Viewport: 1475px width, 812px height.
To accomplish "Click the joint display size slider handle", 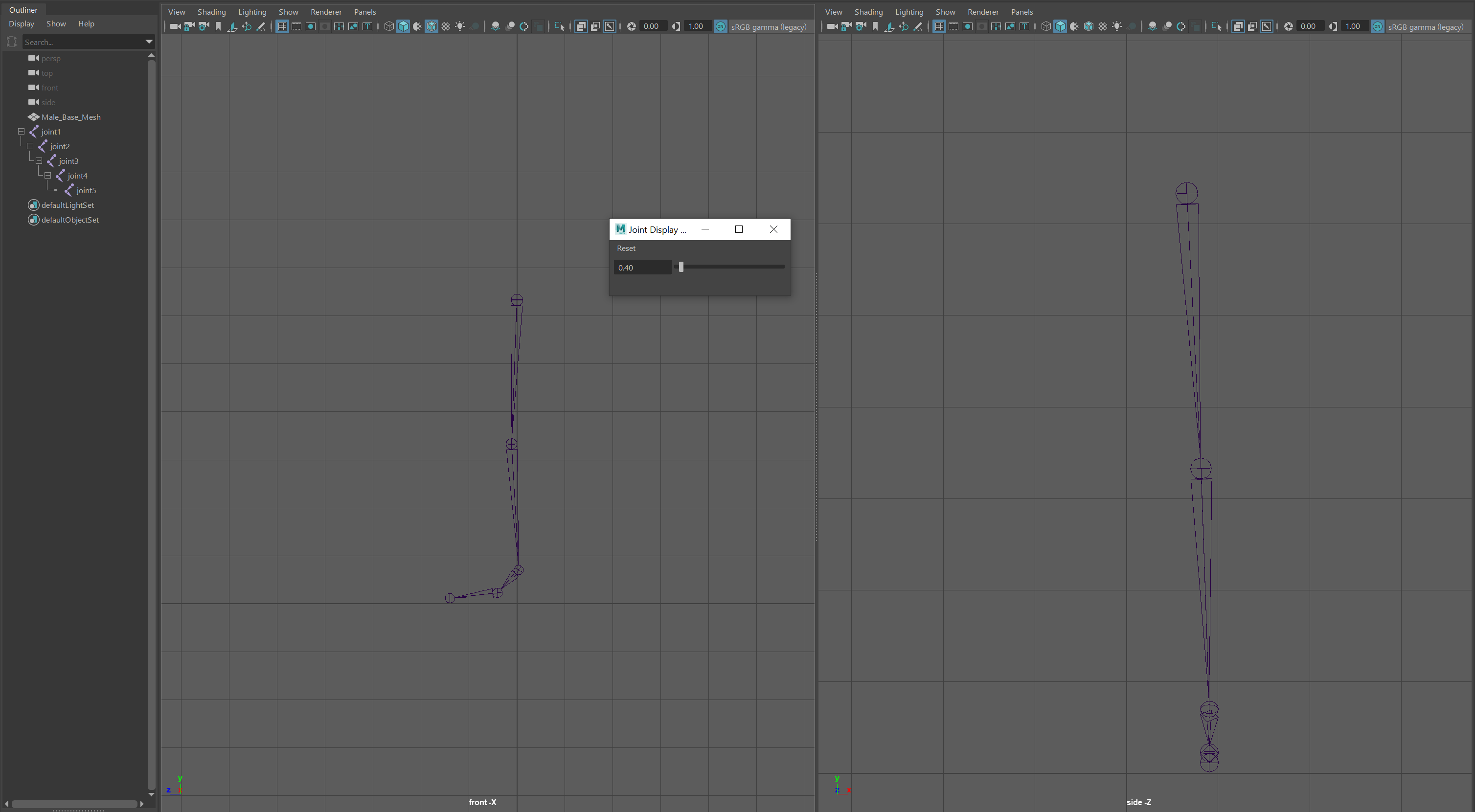I will [x=681, y=267].
